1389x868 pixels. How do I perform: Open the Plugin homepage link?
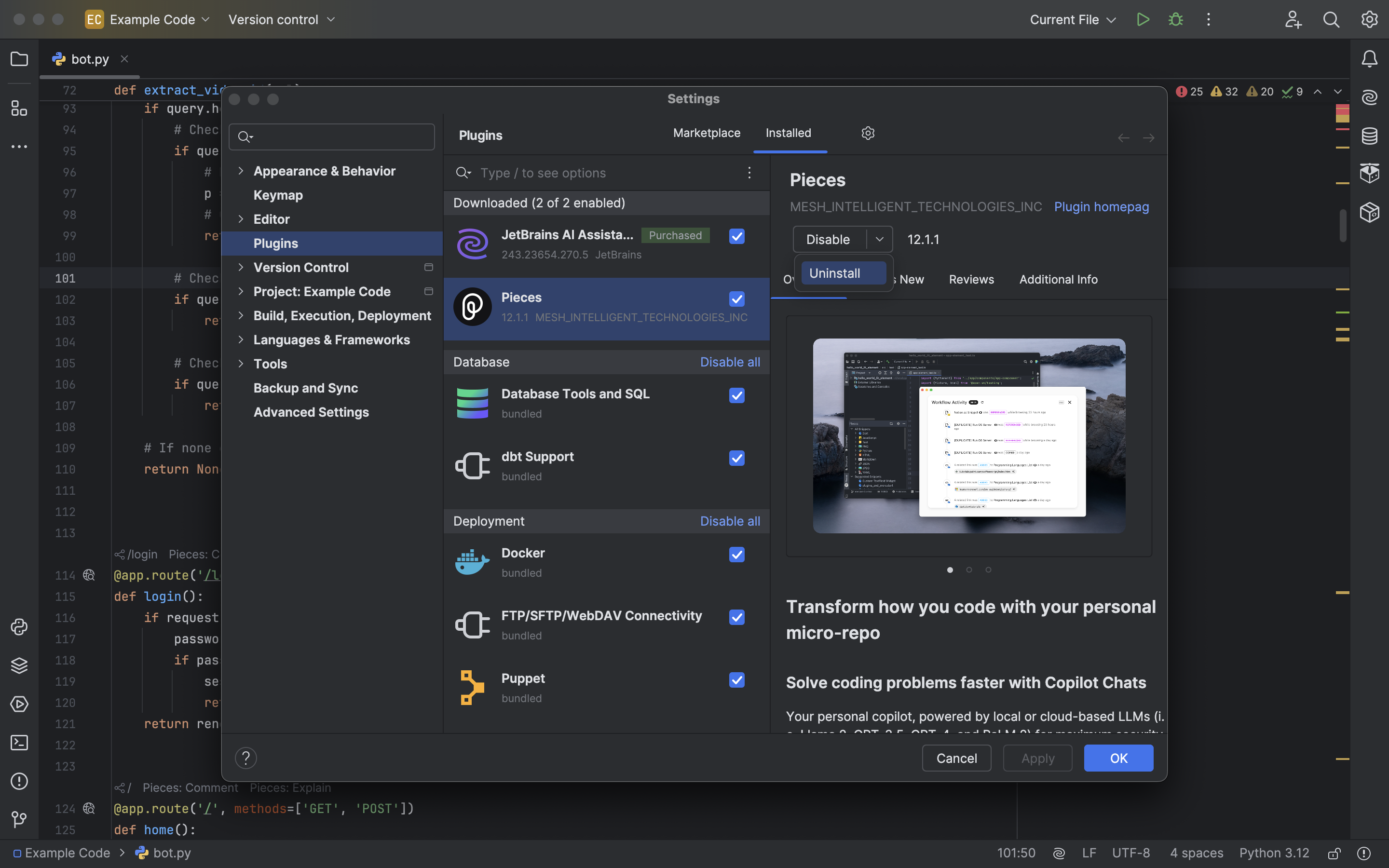[1102, 207]
